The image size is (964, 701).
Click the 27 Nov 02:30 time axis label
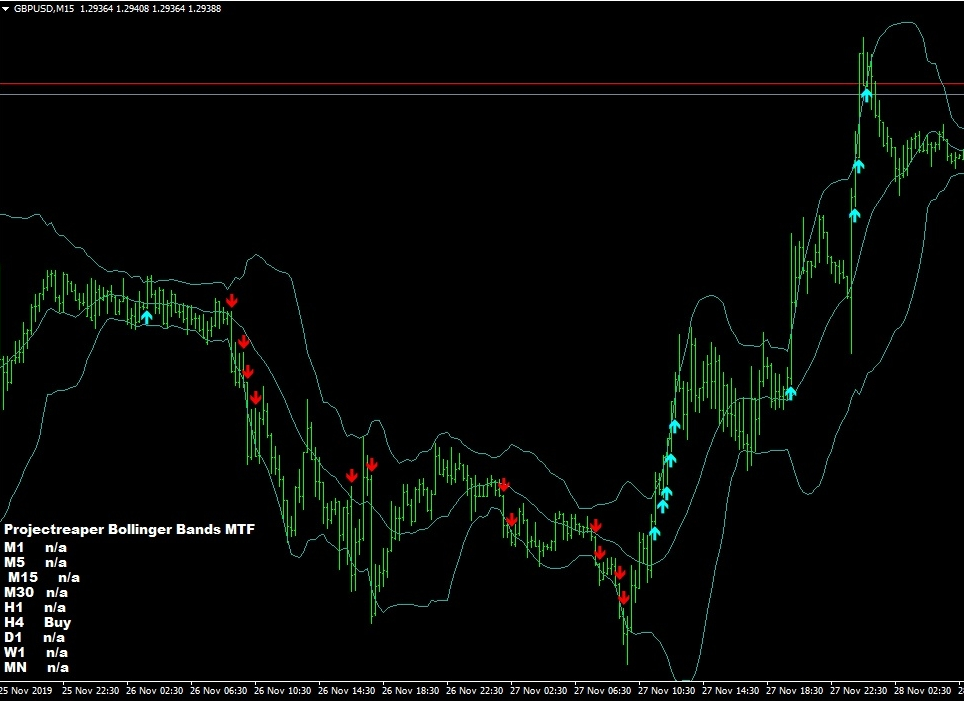[538, 690]
